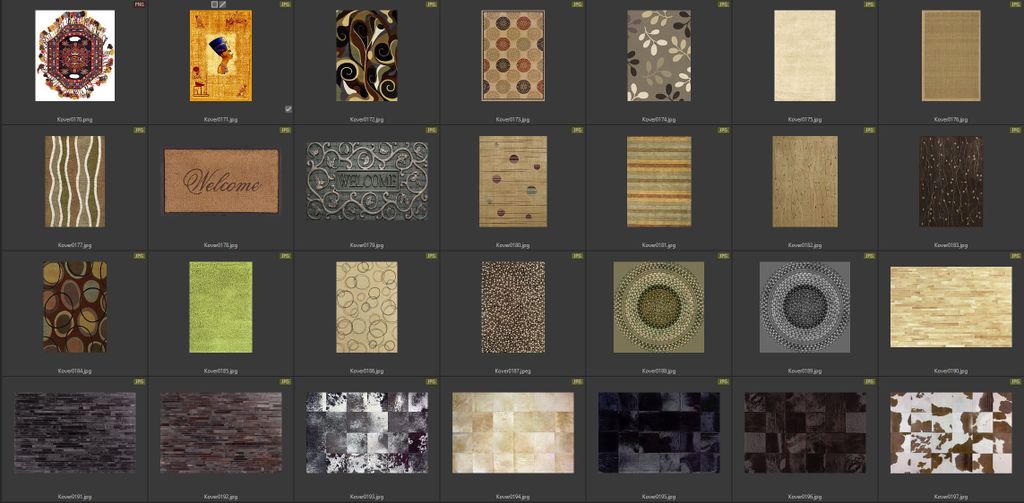The width and height of the screenshot is (1024, 503).
Task: Click the PNG format badge on Kover0170
Action: click(139, 4)
